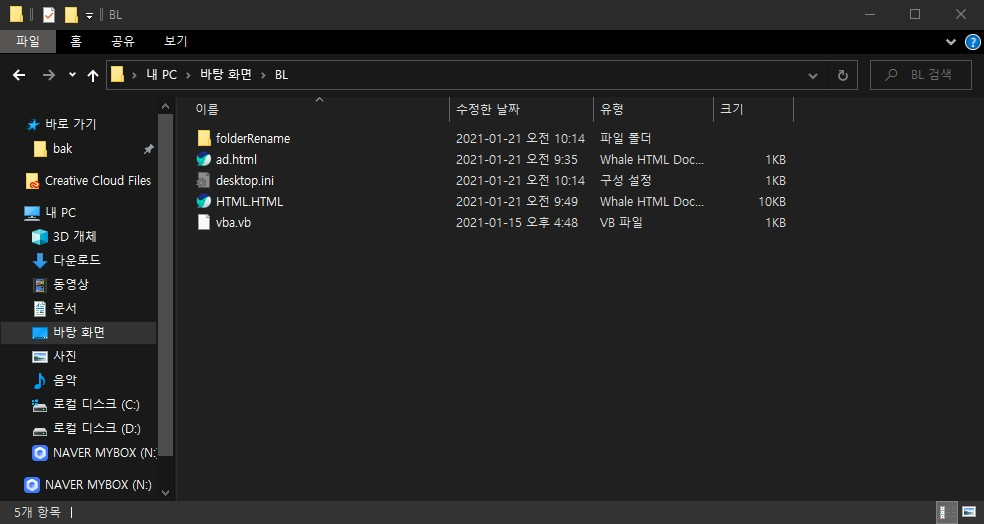Open the 보기 ribbon tab
The height and width of the screenshot is (524, 984).
(x=176, y=41)
